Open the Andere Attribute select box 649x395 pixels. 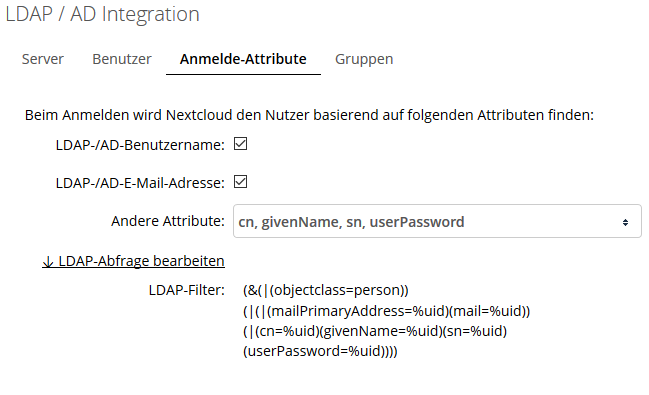(x=437, y=221)
